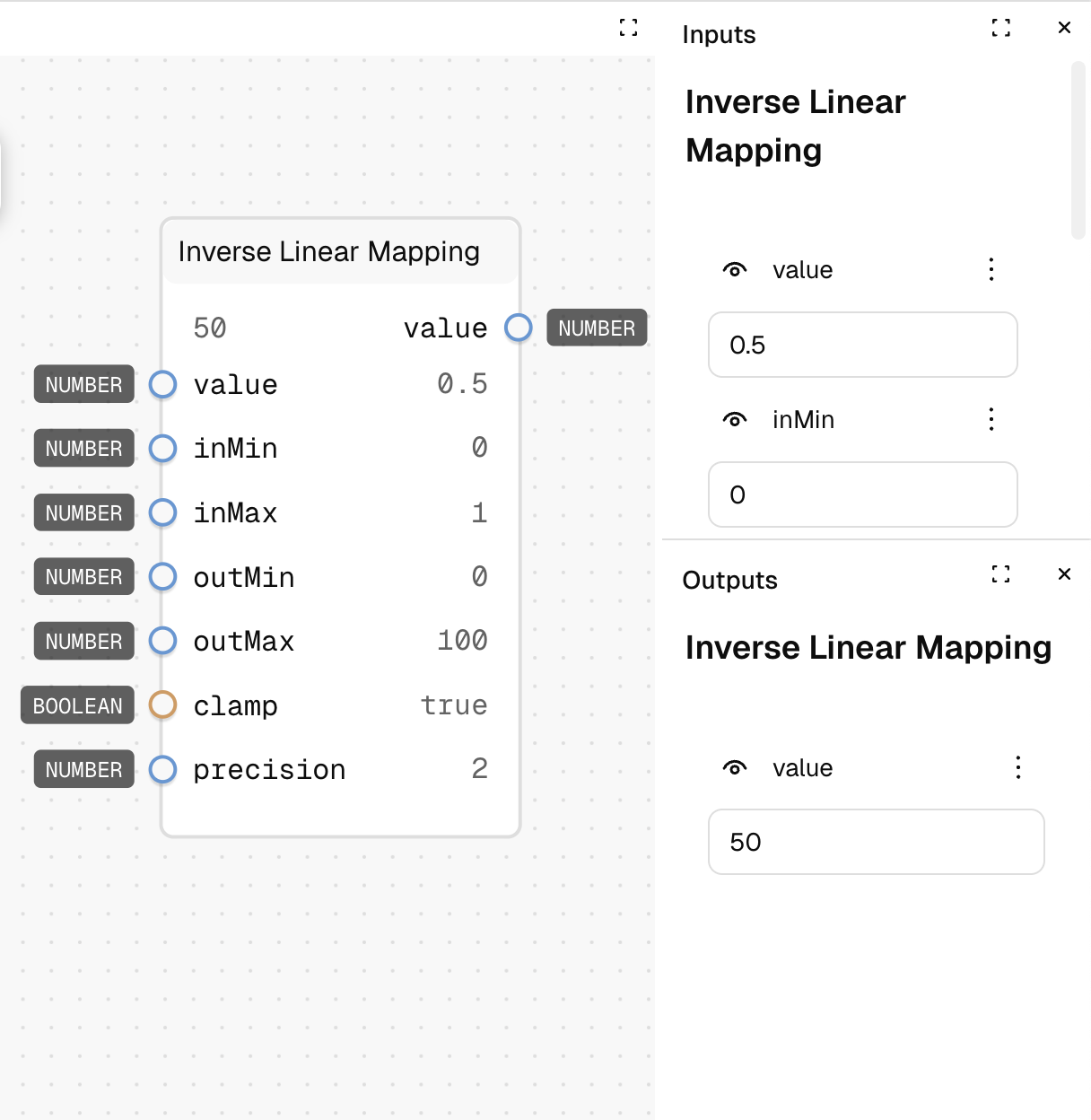
Task: Click the outMax value 100 on node
Action: (x=462, y=641)
